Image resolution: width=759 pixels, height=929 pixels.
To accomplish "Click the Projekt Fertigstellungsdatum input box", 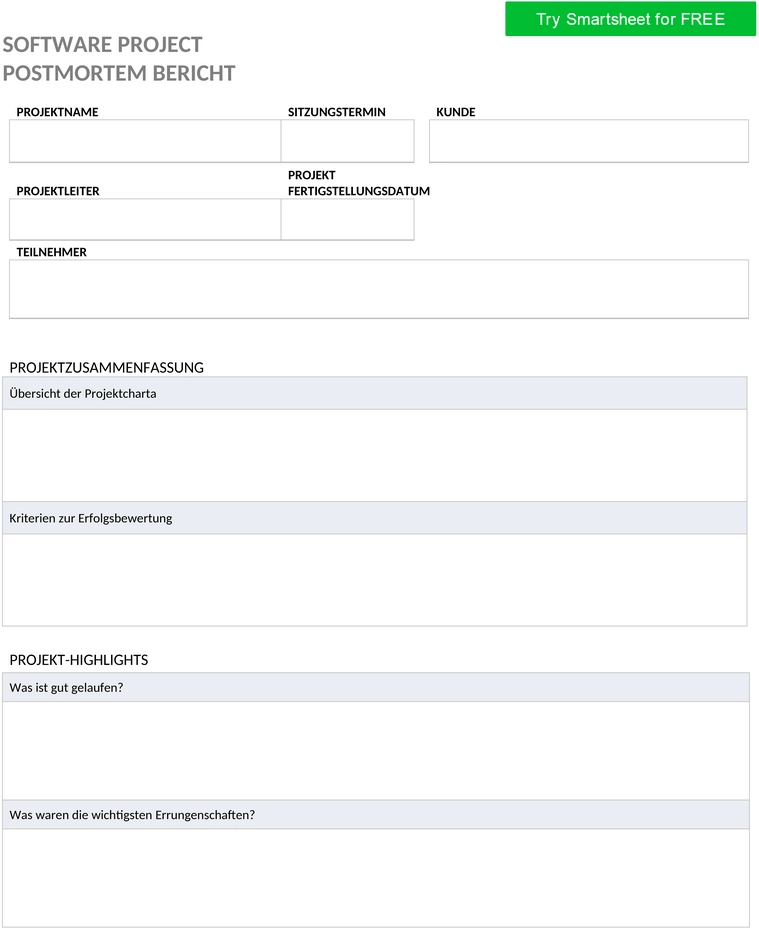I will 348,220.
